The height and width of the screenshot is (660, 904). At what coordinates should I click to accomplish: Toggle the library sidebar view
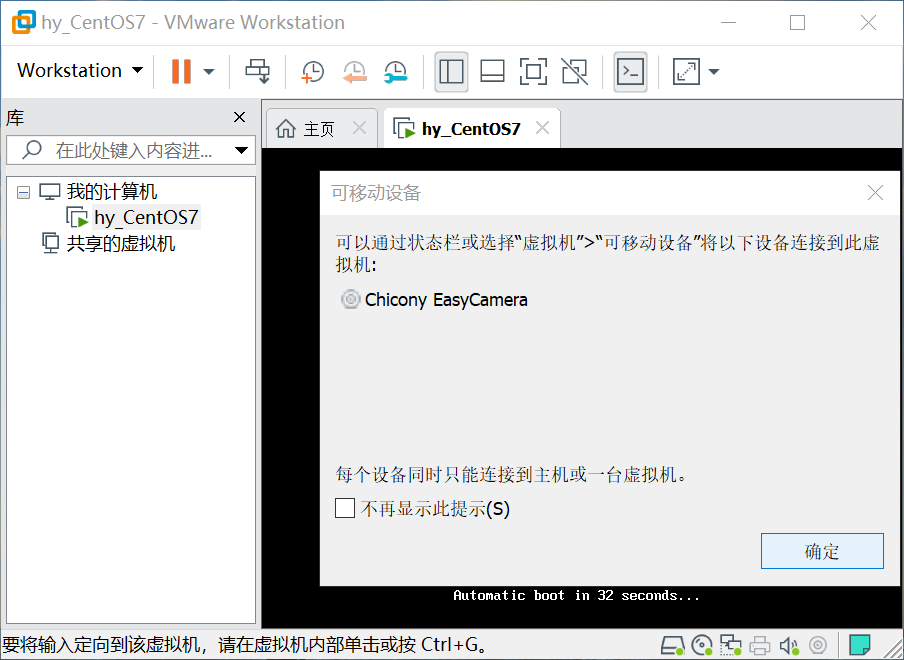click(451, 71)
